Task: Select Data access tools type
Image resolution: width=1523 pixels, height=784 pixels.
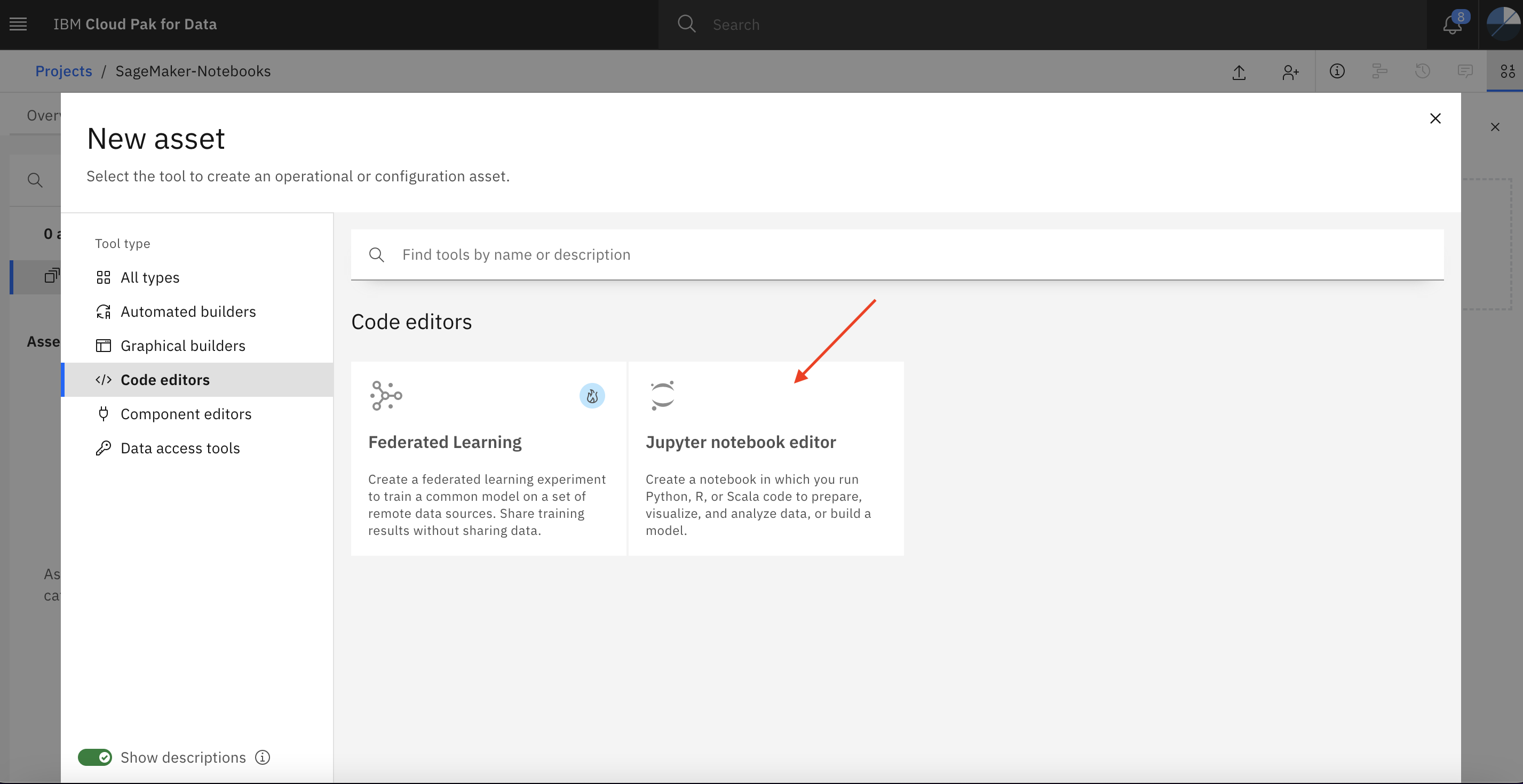Action: click(x=197, y=449)
